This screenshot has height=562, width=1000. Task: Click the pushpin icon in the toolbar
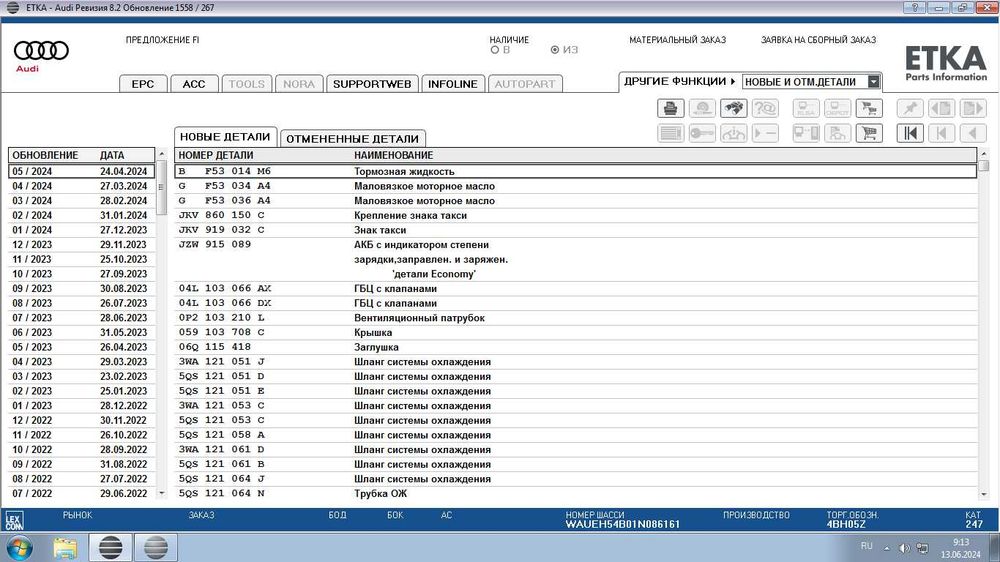[x=910, y=108]
